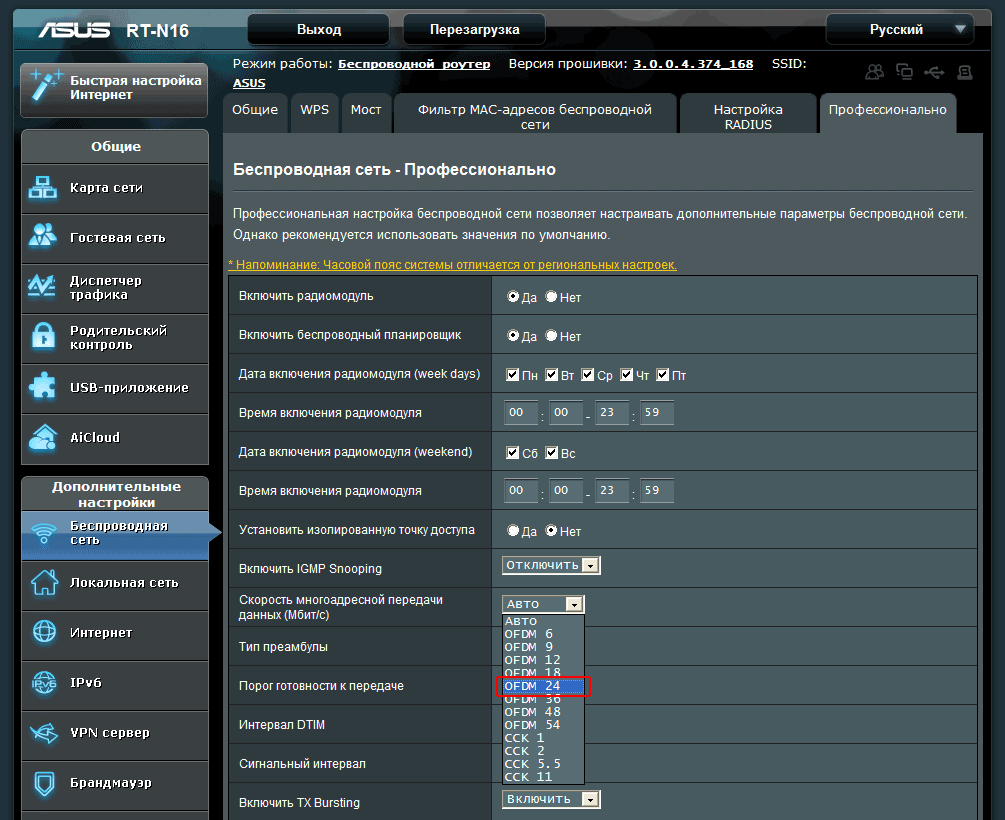Viewport: 1005px width, 820px height.
Task: Click the LAN house icon
Action: (x=44, y=582)
